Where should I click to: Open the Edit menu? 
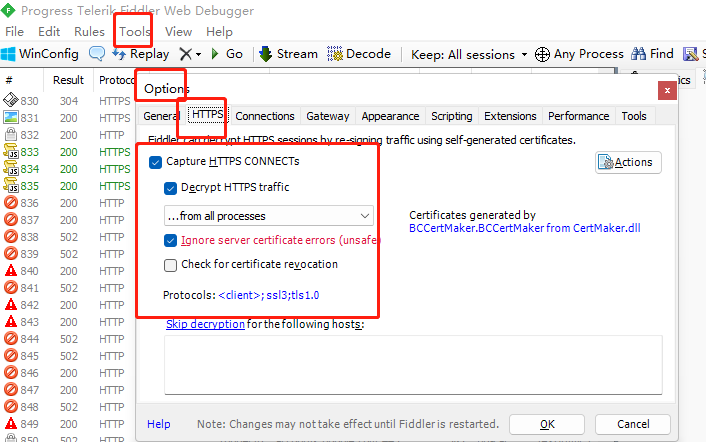pos(49,32)
